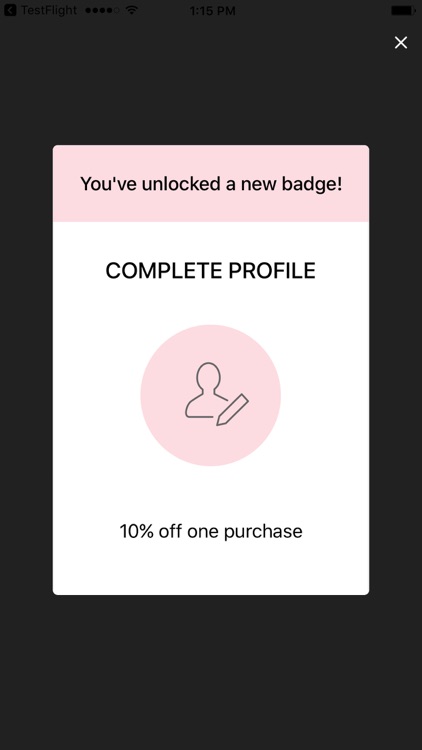422x750 pixels.
Task: Return to TestFlight via status bar back arrow
Action: pyautogui.click(x=10, y=10)
